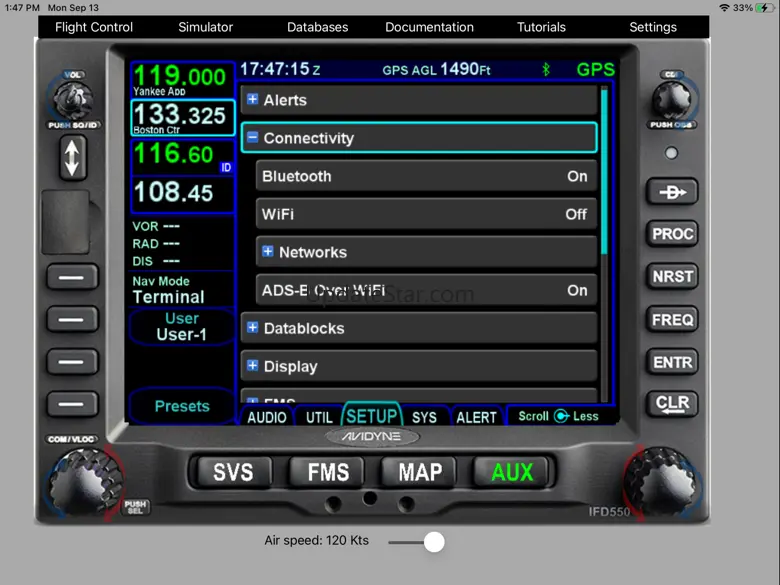Click the iPad WiFi status icon
The width and height of the screenshot is (780, 585).
(724, 7)
